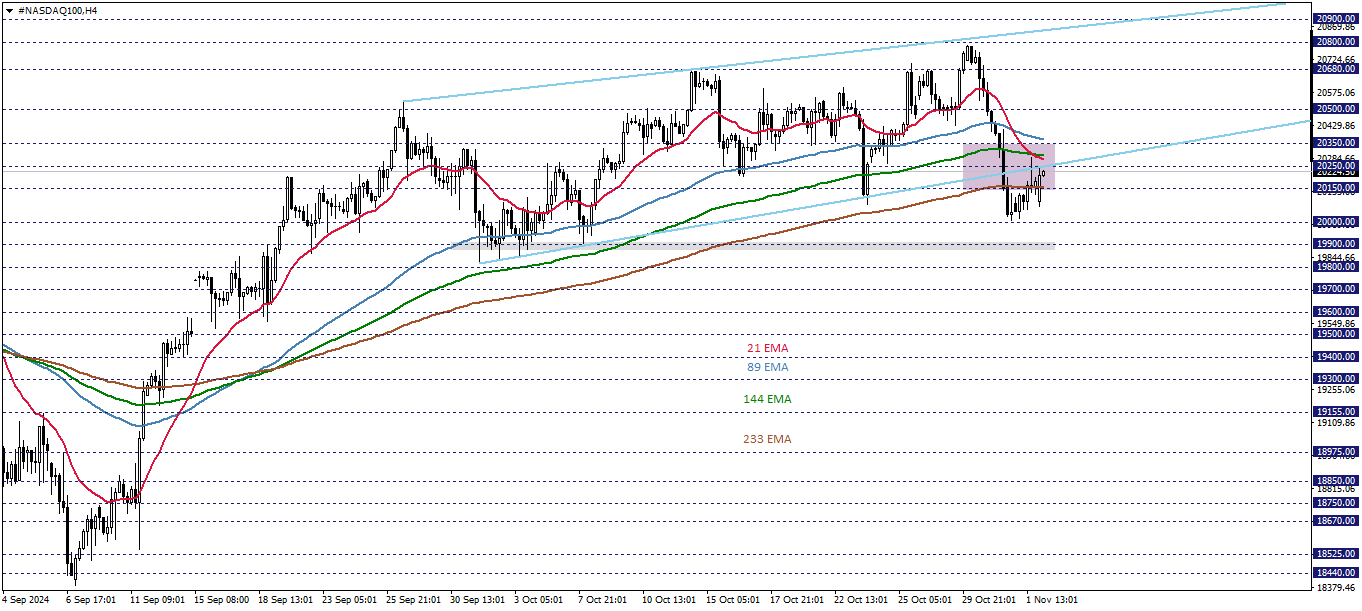
Task: Click the 4 Sep 2024 date label
Action: (x=26, y=600)
